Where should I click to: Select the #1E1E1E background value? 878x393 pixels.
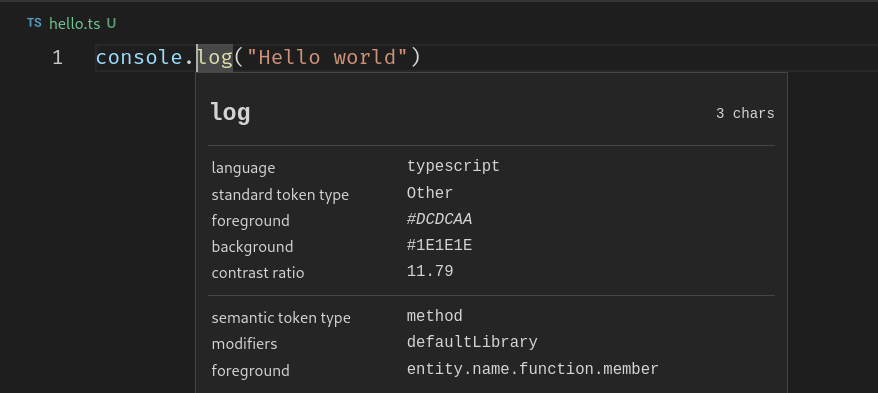click(439, 246)
